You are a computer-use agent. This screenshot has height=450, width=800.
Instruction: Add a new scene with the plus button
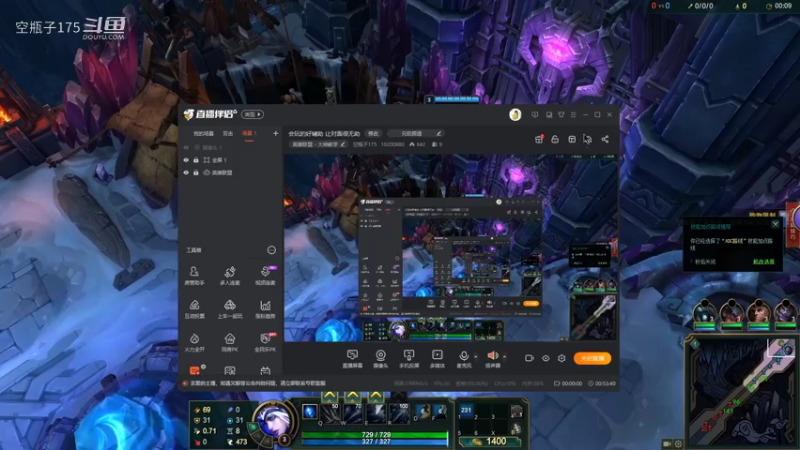(x=276, y=134)
